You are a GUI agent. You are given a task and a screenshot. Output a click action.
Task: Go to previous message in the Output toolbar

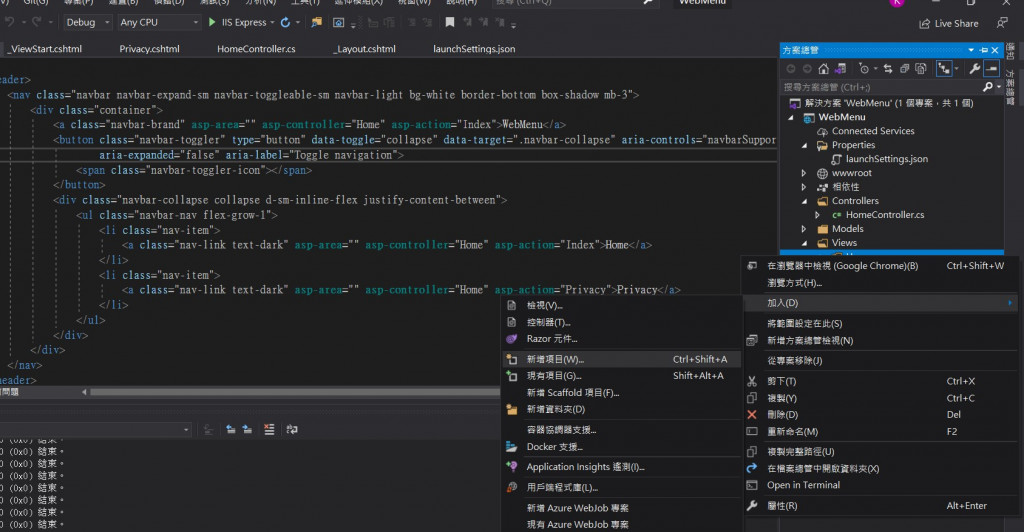click(x=231, y=429)
